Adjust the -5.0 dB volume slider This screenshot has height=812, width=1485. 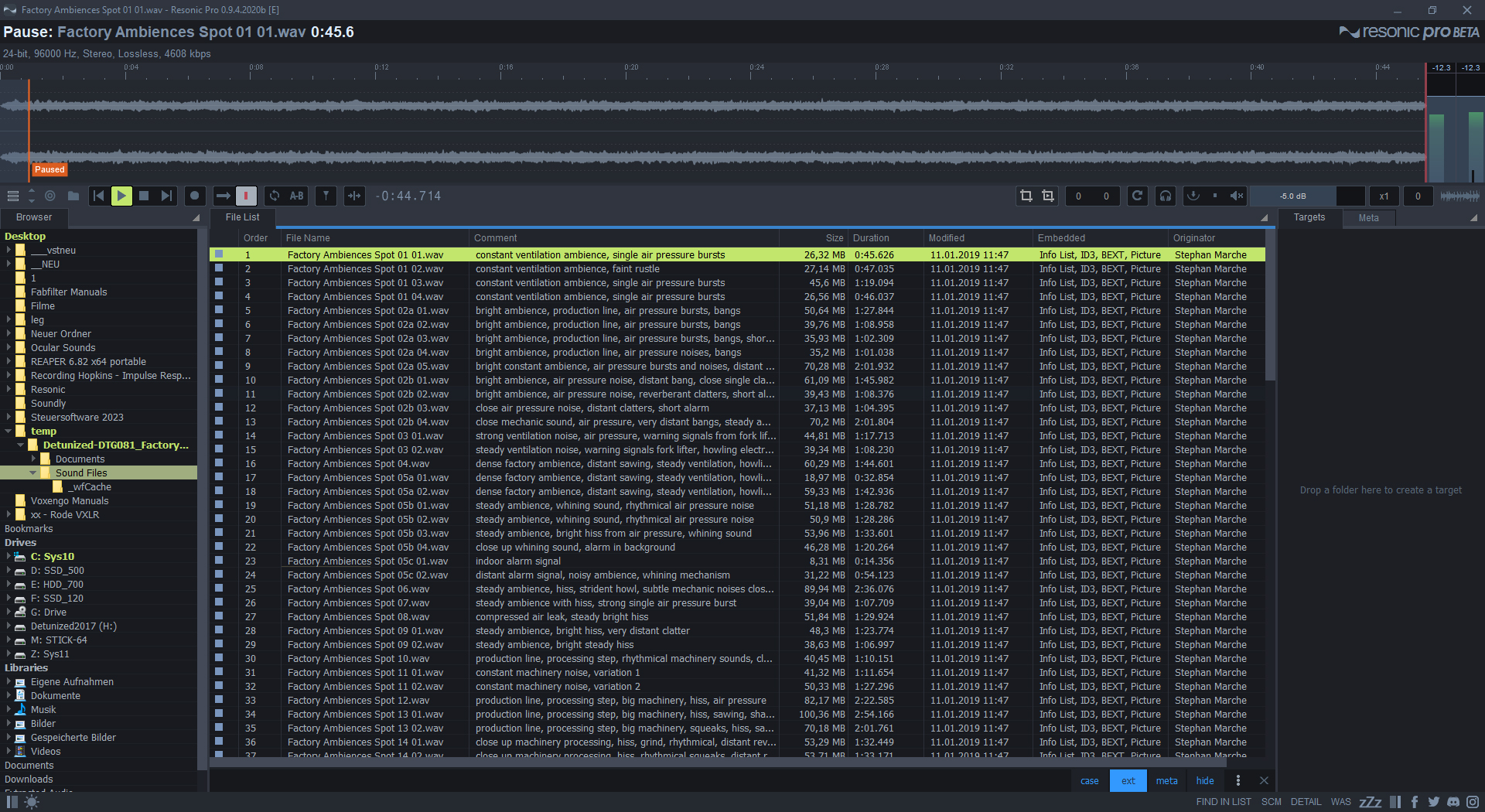click(1292, 196)
